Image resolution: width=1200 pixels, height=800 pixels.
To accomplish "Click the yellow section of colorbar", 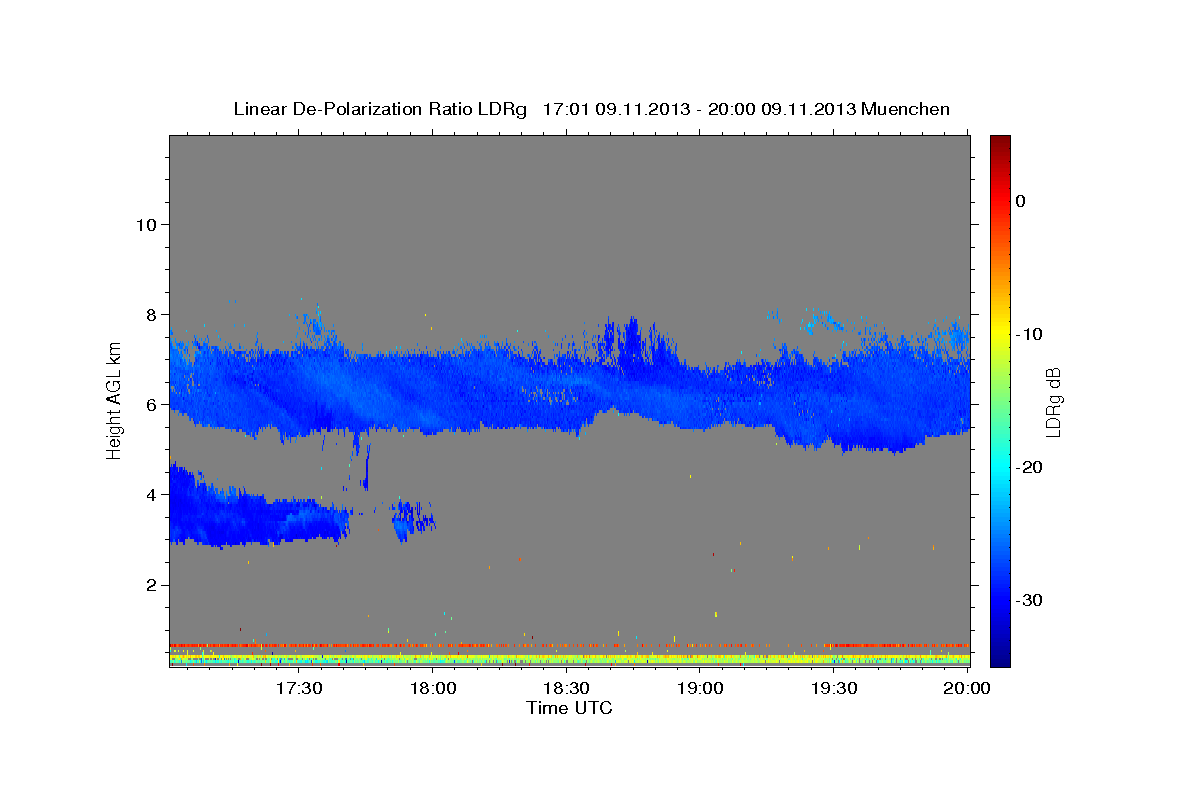I will (x=1000, y=330).
